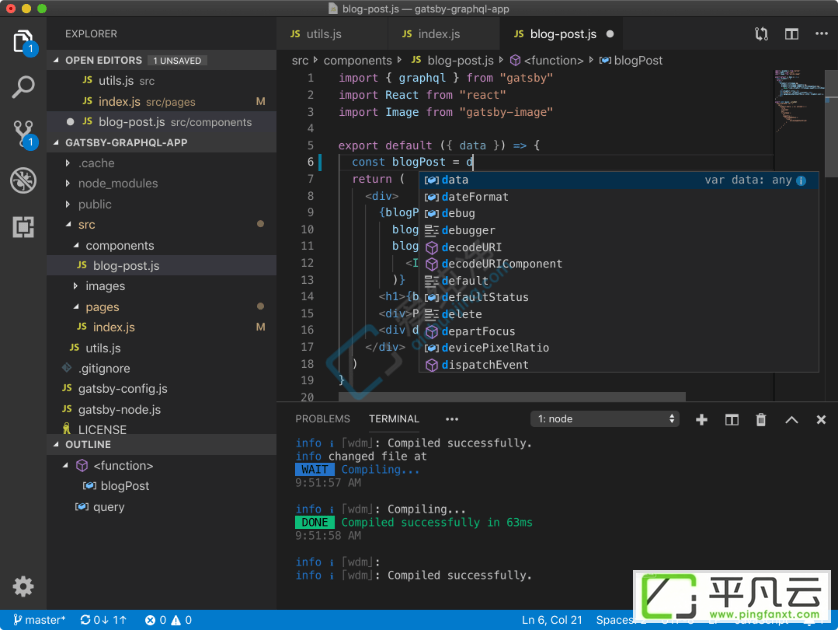The width and height of the screenshot is (838, 630).
Task: Open gatsby-config.js file
Action: [161, 388]
